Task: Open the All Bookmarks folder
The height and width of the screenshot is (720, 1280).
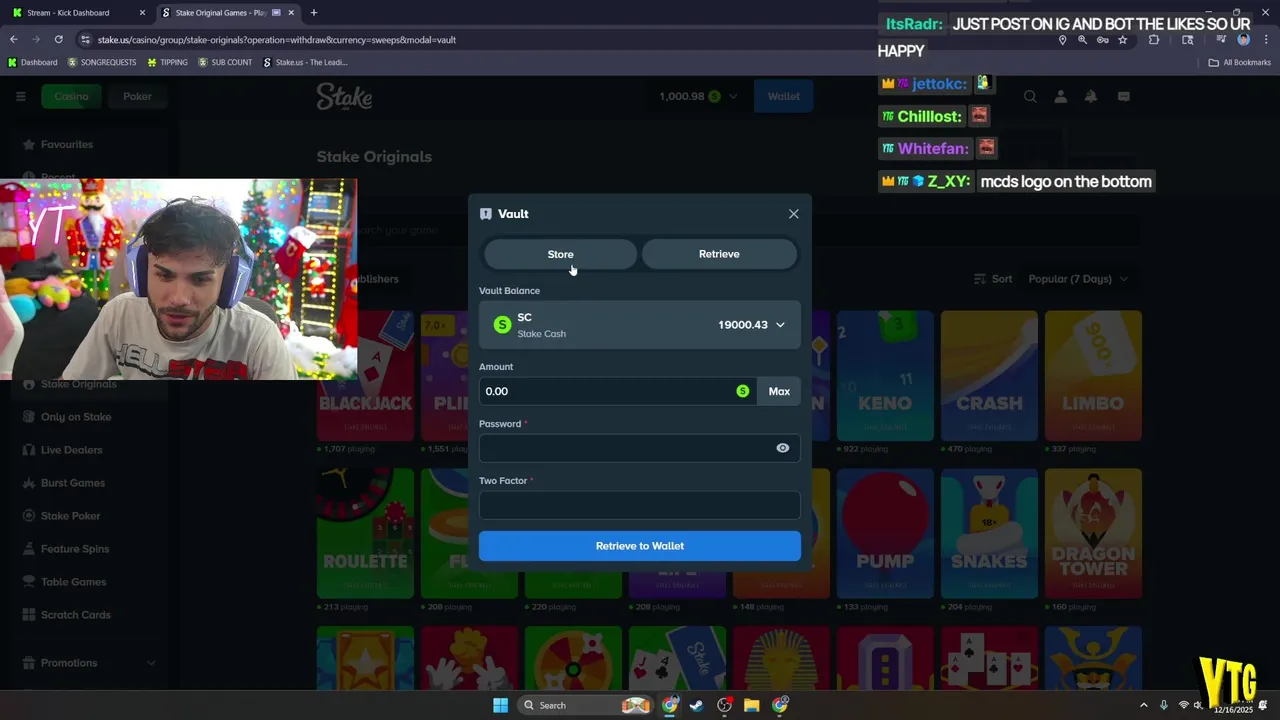Action: (1240, 62)
